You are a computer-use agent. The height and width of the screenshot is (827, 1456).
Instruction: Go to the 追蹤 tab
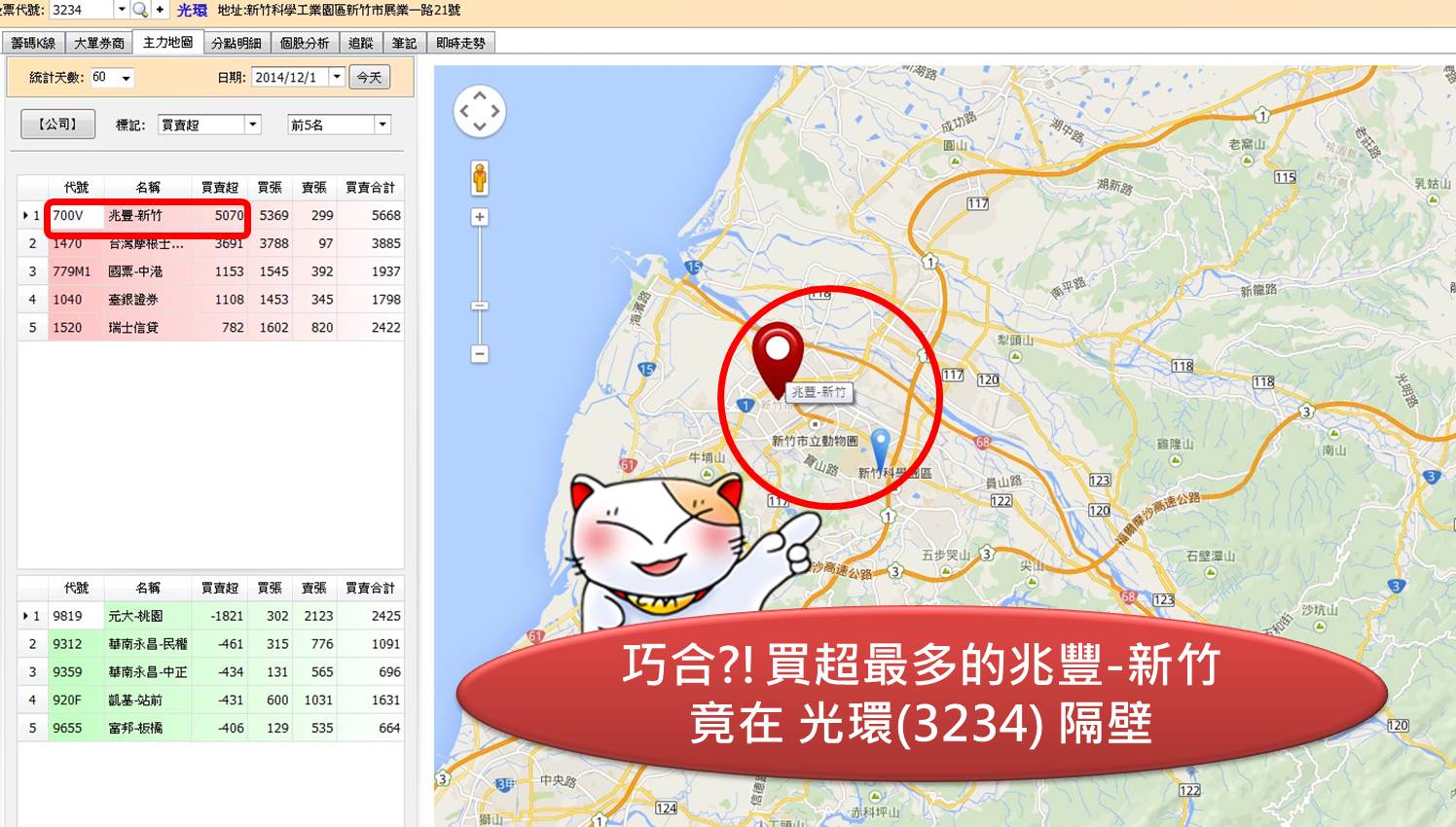361,43
